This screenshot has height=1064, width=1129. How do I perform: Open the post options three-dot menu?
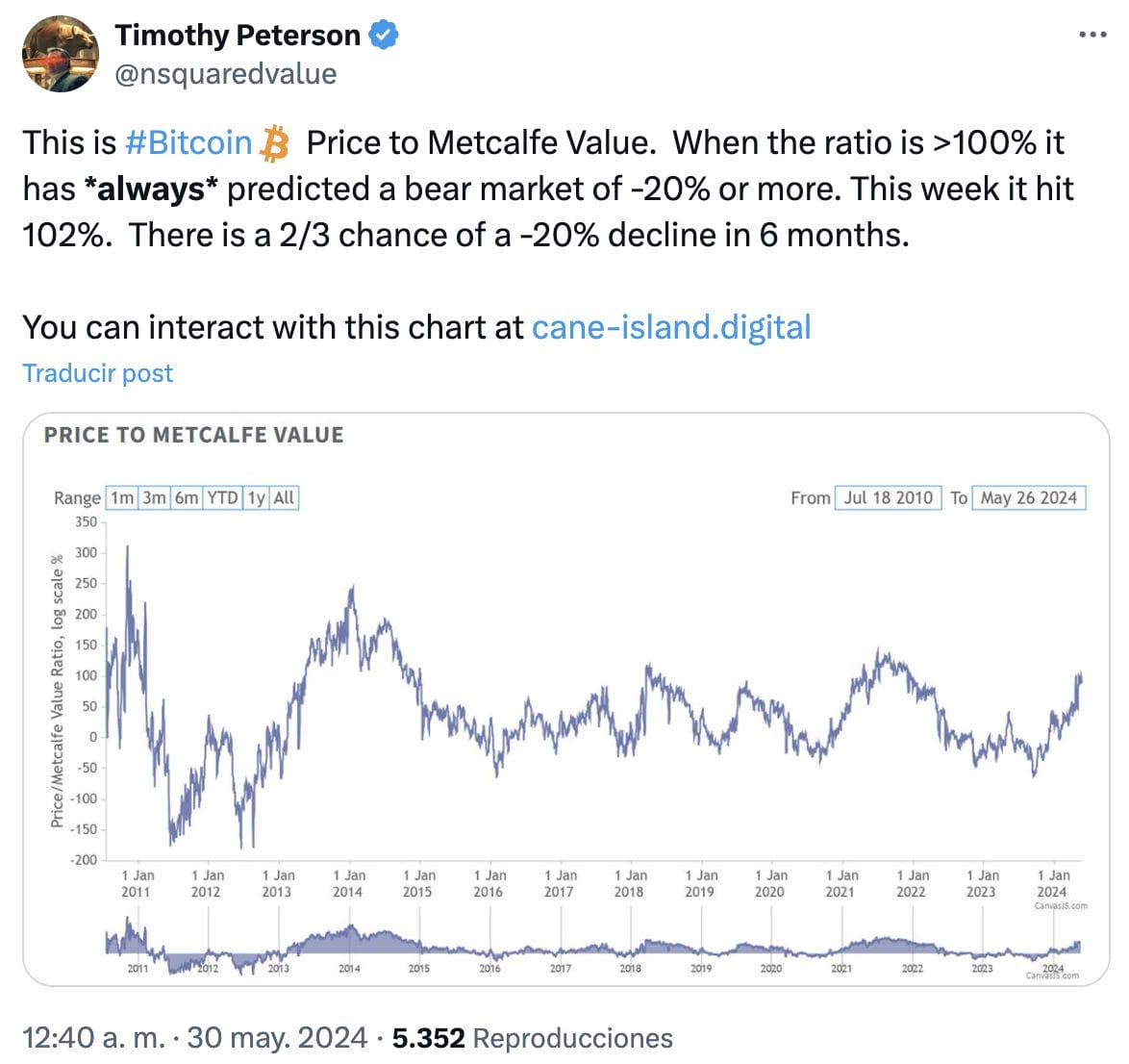(1091, 35)
